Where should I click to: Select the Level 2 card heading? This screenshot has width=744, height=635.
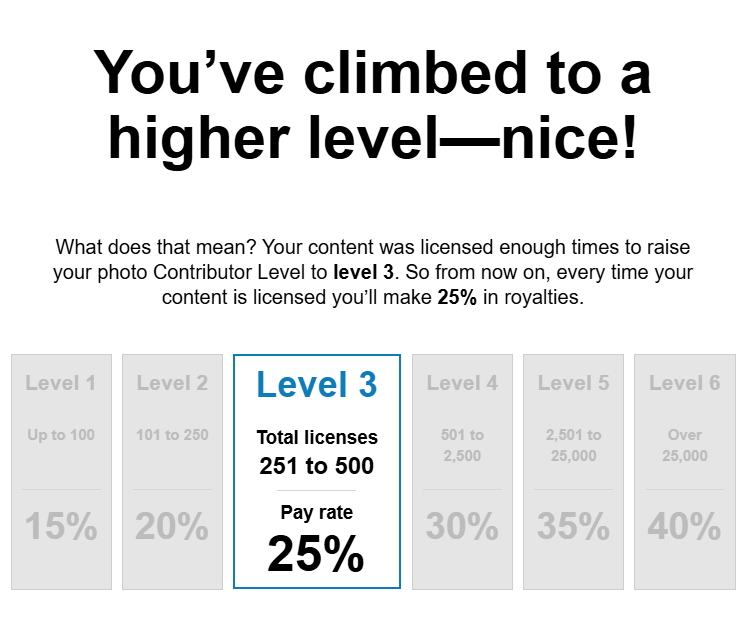(172, 382)
